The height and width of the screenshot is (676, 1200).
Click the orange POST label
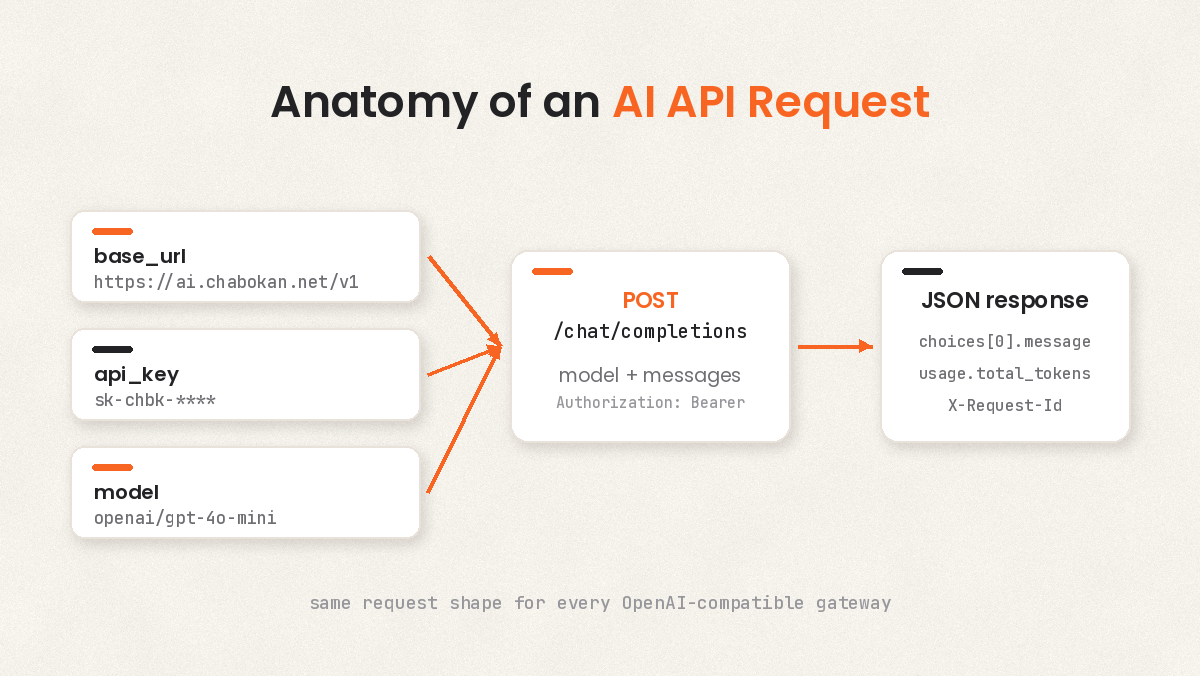650,300
